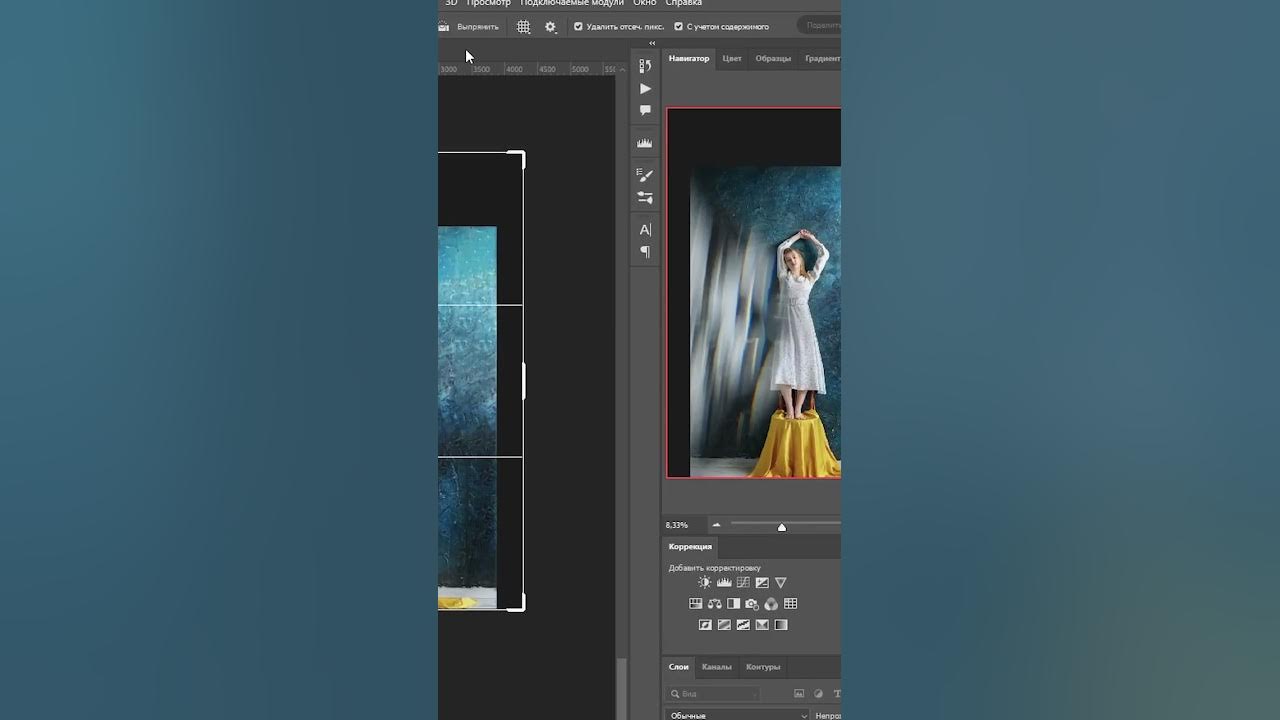Click the zoom out mountain icon in Navigator
This screenshot has height=720, width=1280.
point(716,525)
